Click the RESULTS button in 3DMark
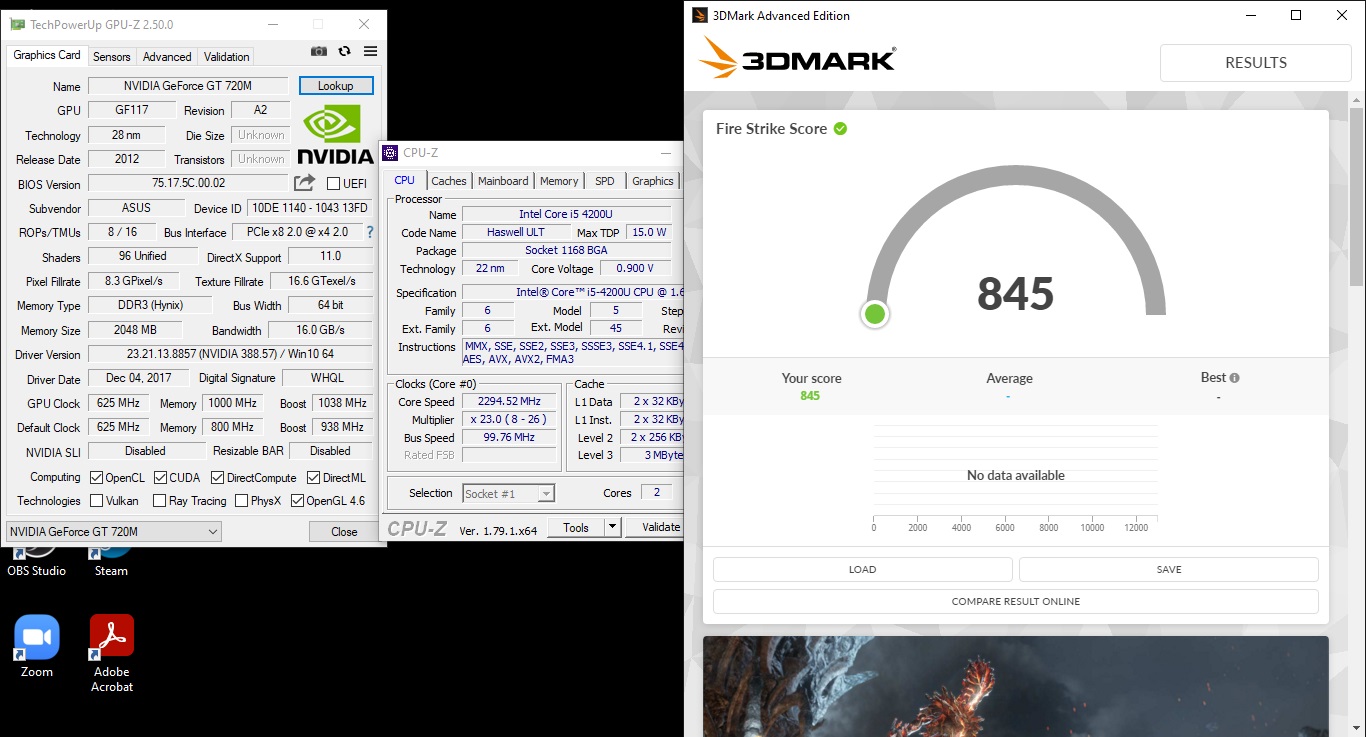Image resolution: width=1366 pixels, height=737 pixels. [x=1256, y=62]
